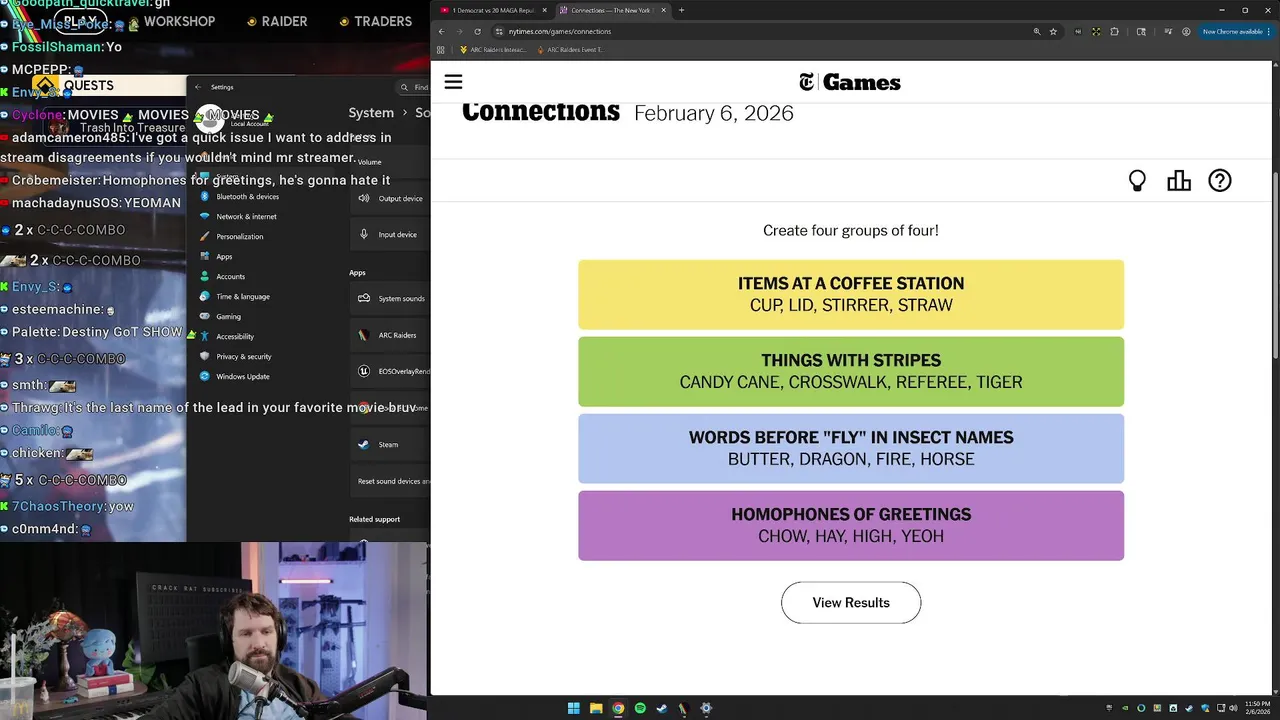
Task: Open the Chrome extensions puzzle icon
Action: tap(1115, 31)
